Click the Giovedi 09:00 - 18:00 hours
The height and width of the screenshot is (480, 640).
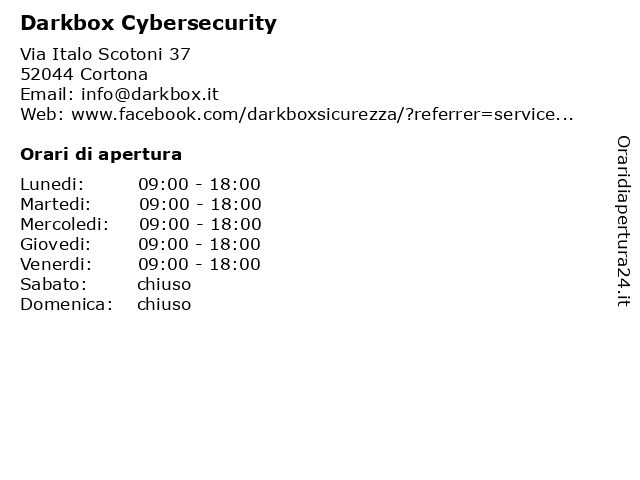[x=199, y=244]
